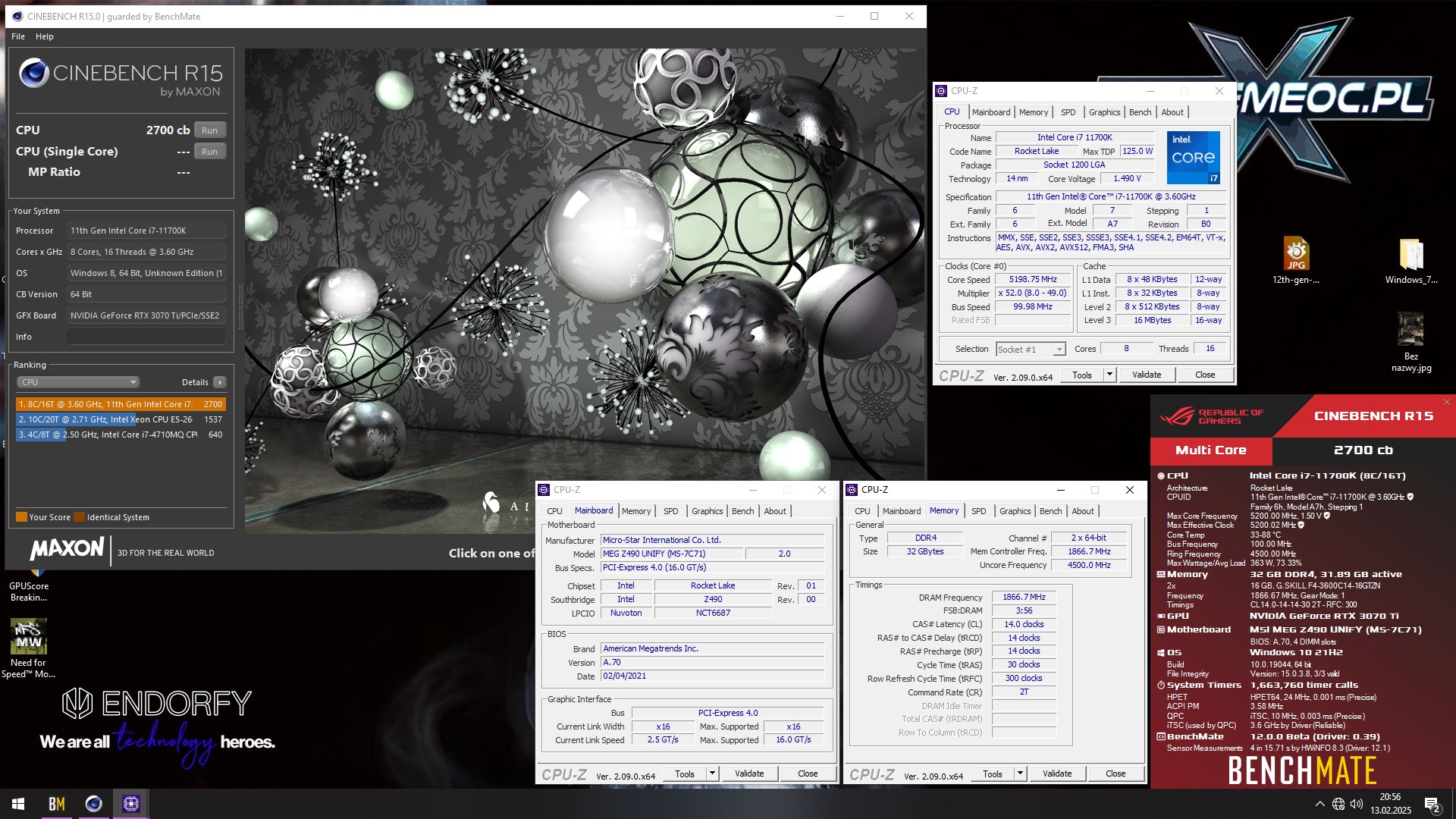Click the Cinebench rendered scene image
This screenshot has height=819, width=1456.
[x=585, y=291]
